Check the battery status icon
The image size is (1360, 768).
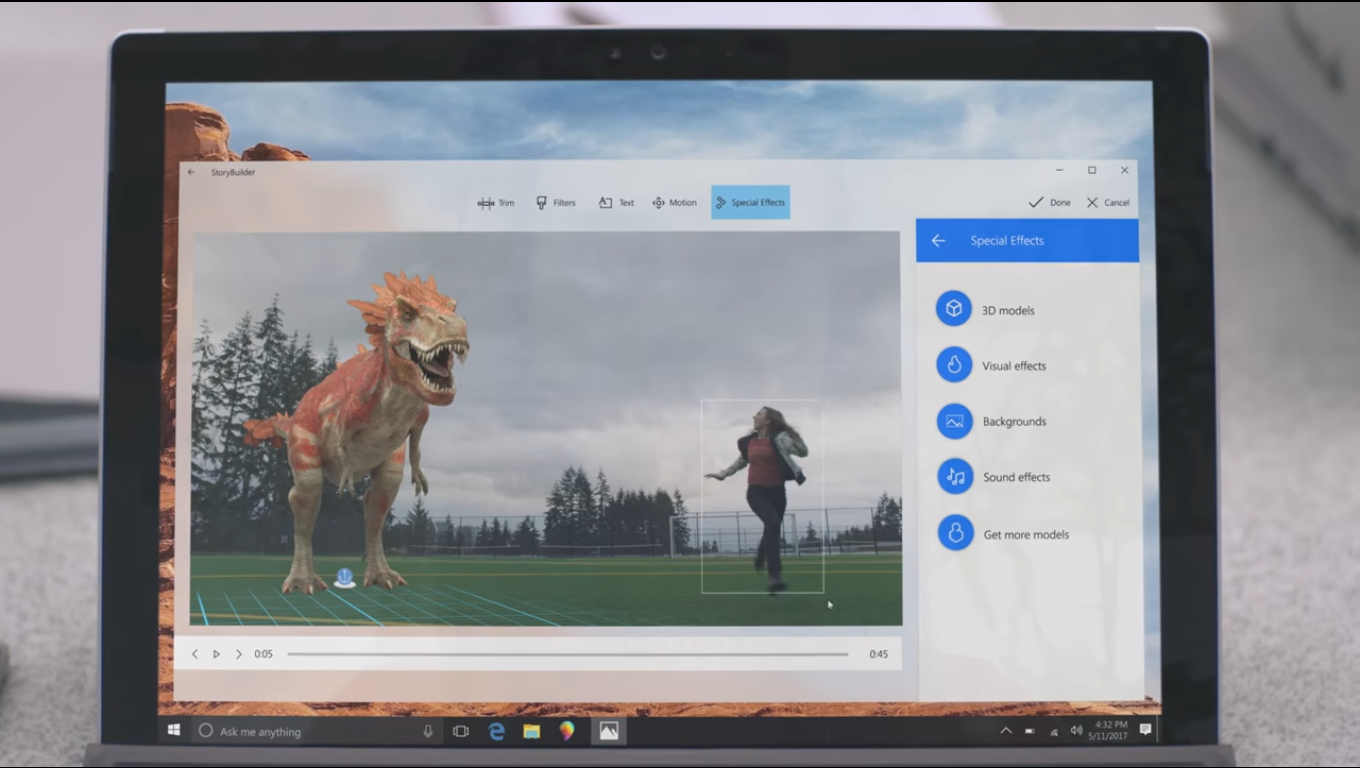click(1029, 731)
